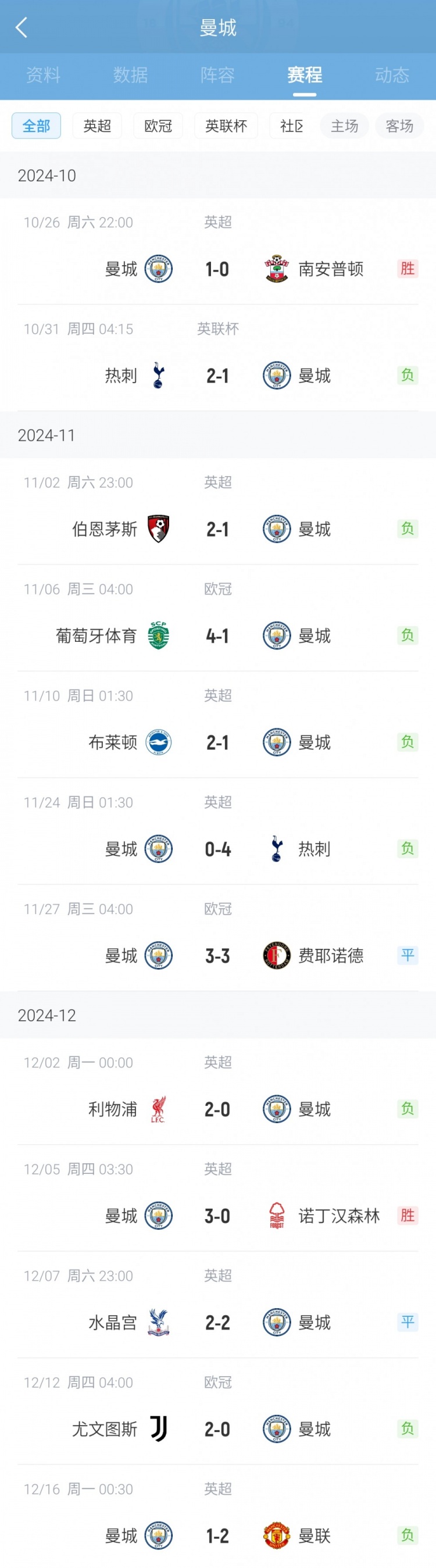Filter matches by 英超
This screenshot has width=436, height=1568.
[98, 126]
